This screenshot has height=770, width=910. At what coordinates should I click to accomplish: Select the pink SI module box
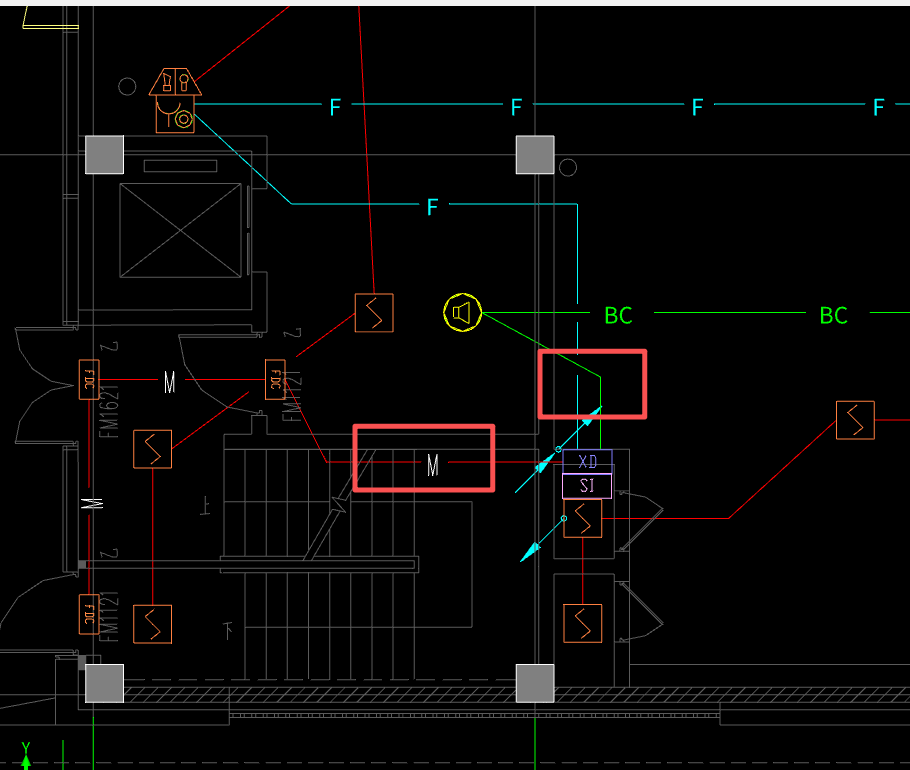(x=587, y=486)
